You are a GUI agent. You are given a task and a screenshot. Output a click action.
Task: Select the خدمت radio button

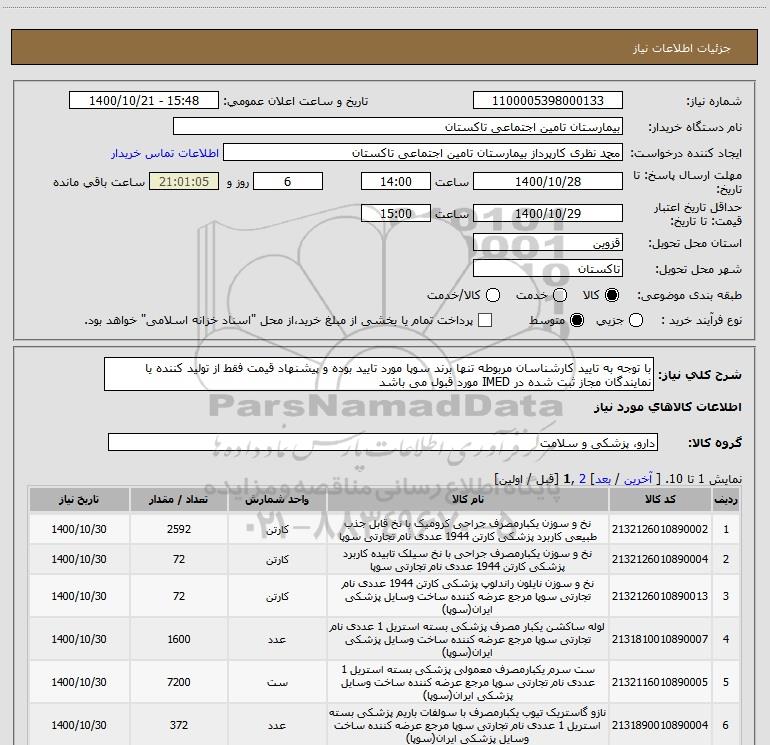(560, 295)
